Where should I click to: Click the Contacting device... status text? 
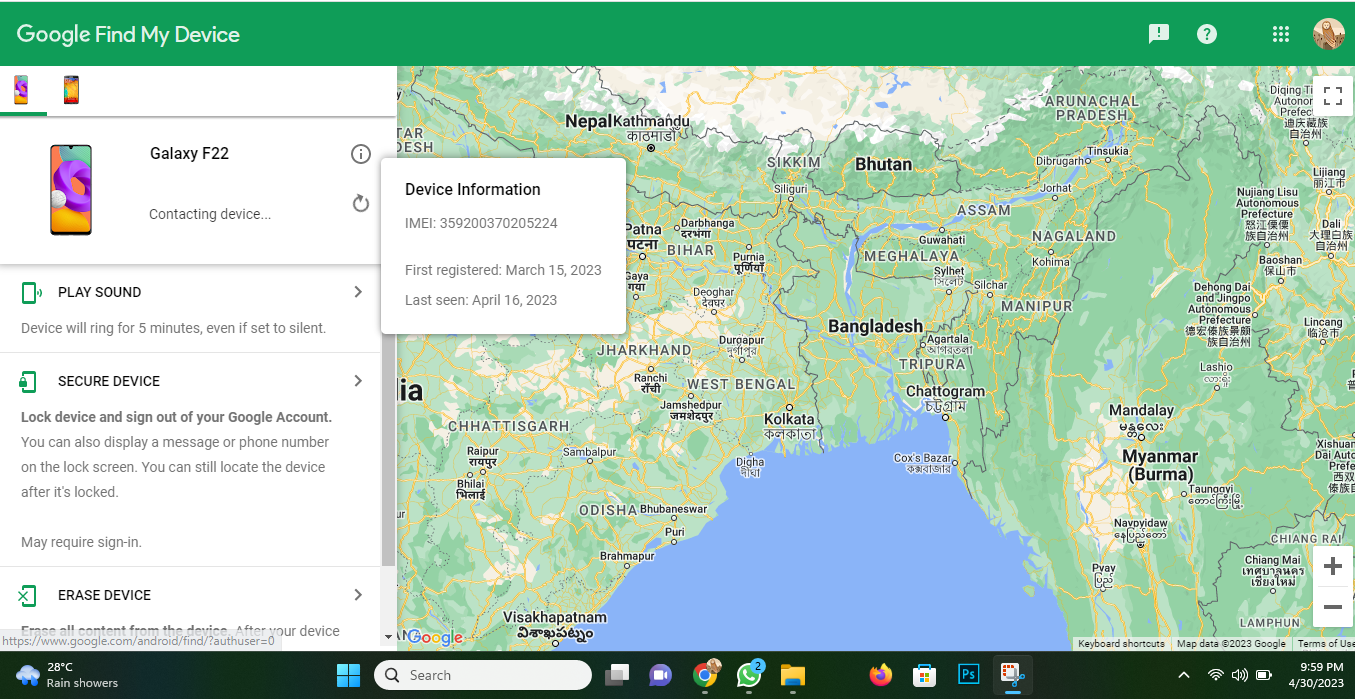point(210,214)
